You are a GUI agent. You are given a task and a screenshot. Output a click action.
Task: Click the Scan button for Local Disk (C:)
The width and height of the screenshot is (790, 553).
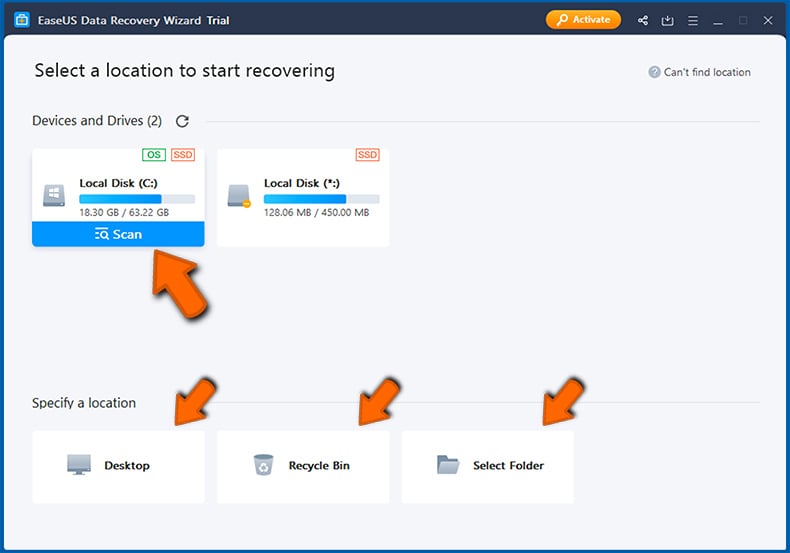click(x=118, y=234)
